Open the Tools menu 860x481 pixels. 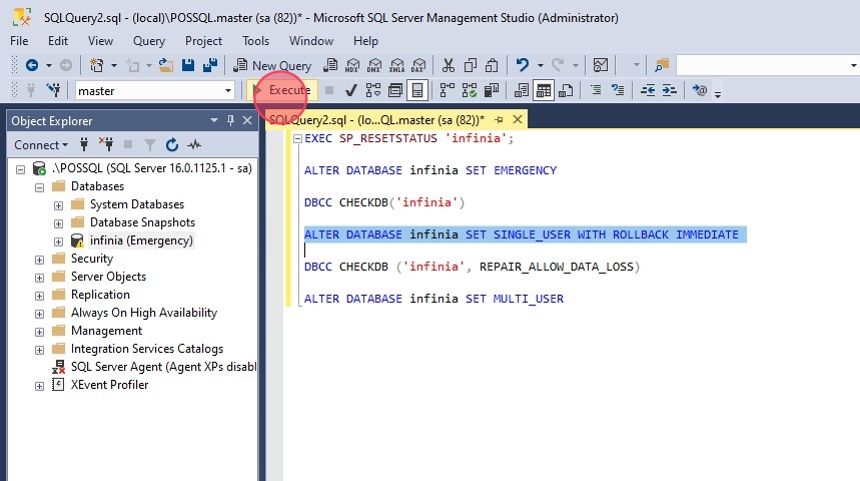point(256,41)
